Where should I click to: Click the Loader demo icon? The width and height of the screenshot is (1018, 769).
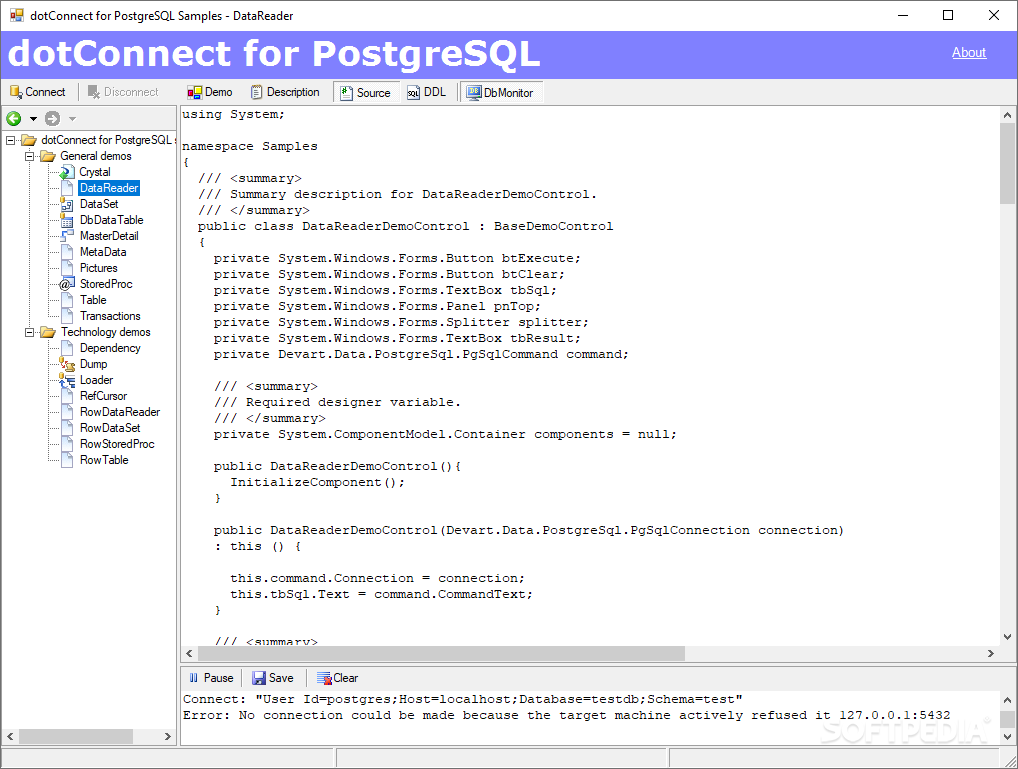tap(67, 380)
